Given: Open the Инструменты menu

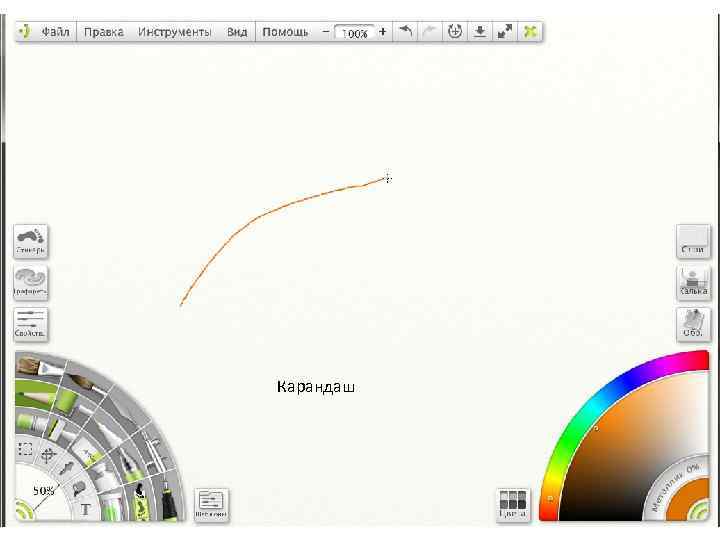Looking at the screenshot, I should [x=174, y=32].
